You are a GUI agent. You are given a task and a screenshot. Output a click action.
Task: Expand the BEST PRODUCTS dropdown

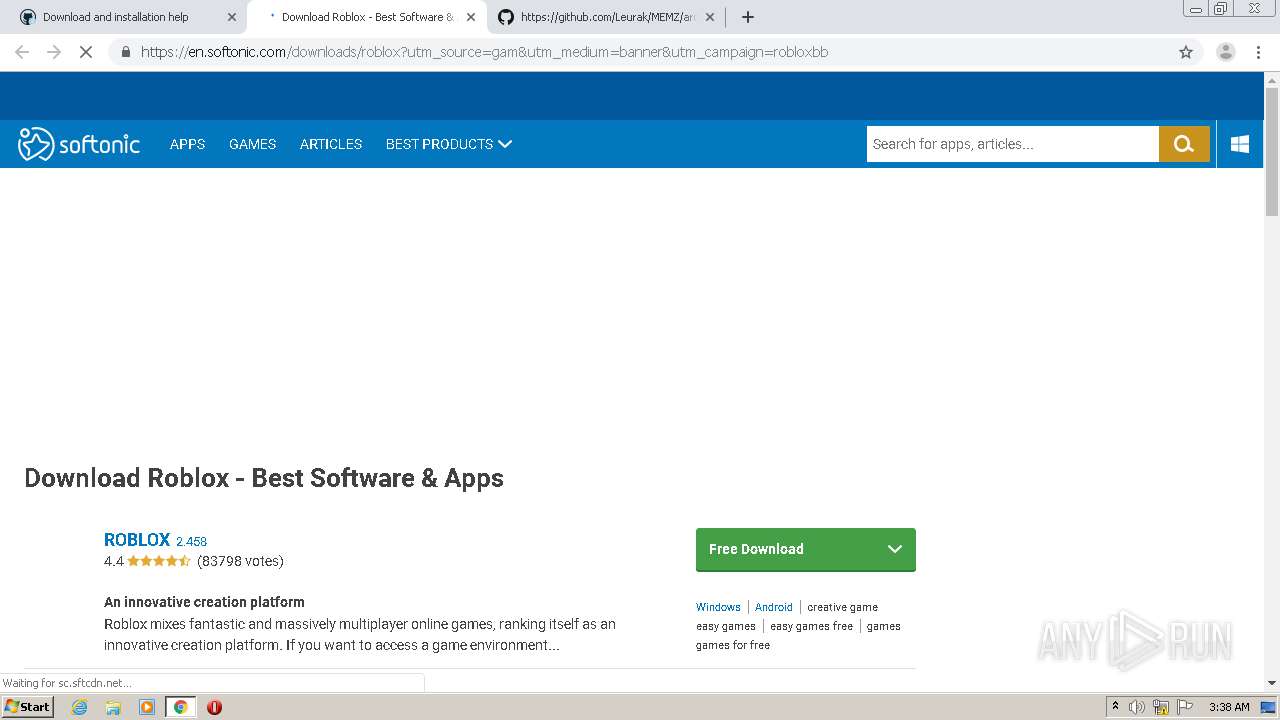click(449, 144)
